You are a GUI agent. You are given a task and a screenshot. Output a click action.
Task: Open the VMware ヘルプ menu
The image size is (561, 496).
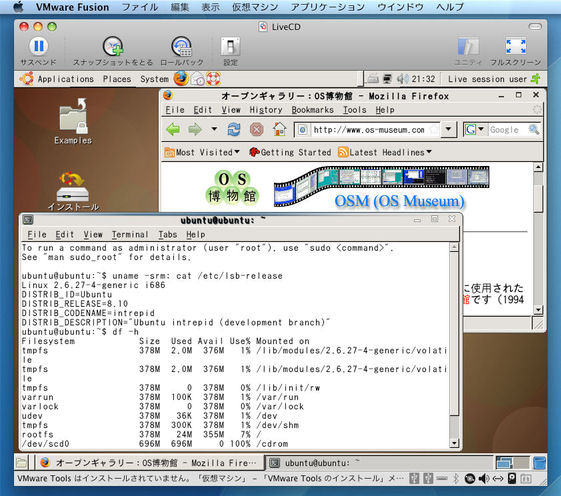[450, 7]
